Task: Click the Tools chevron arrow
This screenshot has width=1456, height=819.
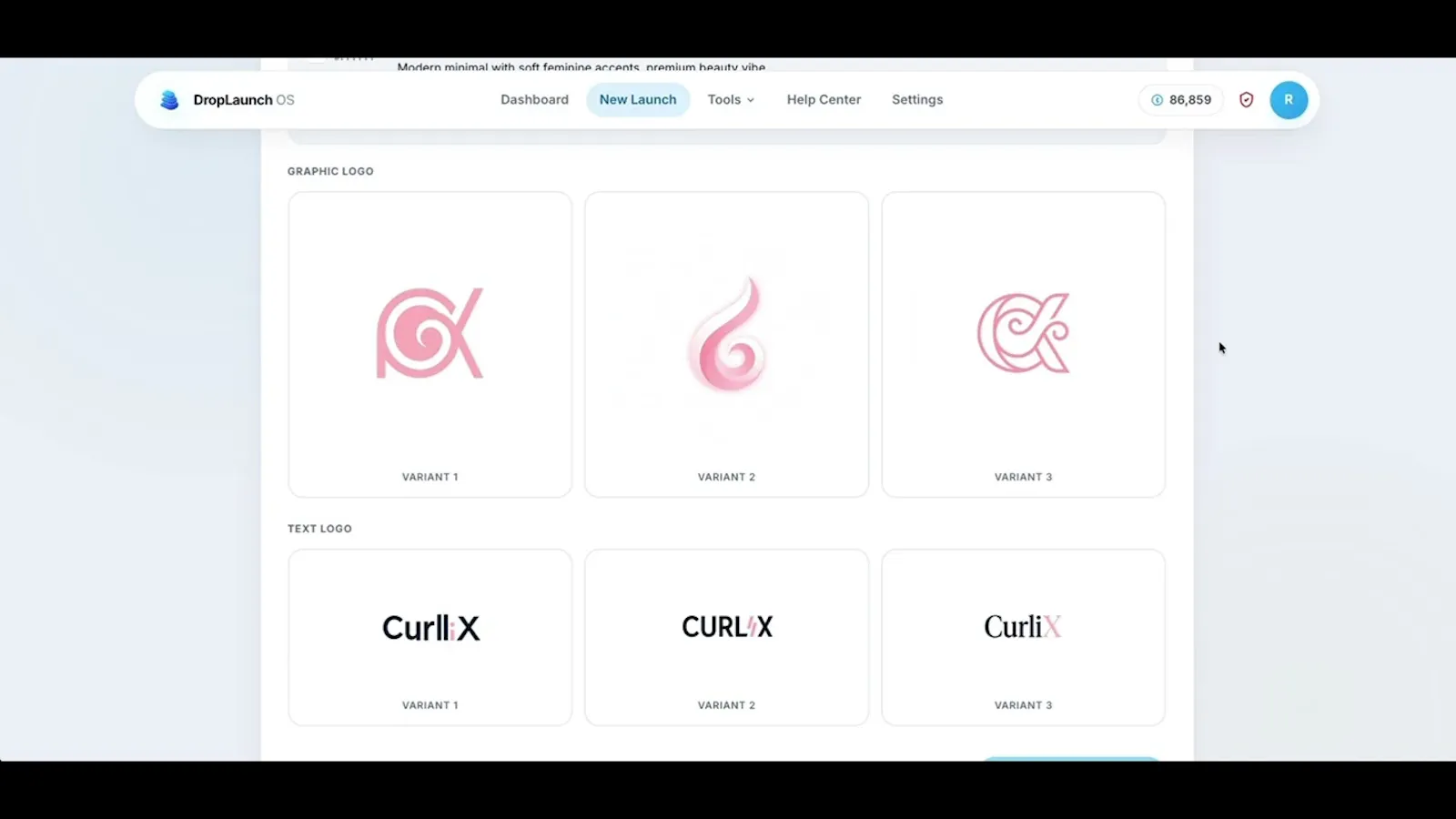Action: pos(751,101)
